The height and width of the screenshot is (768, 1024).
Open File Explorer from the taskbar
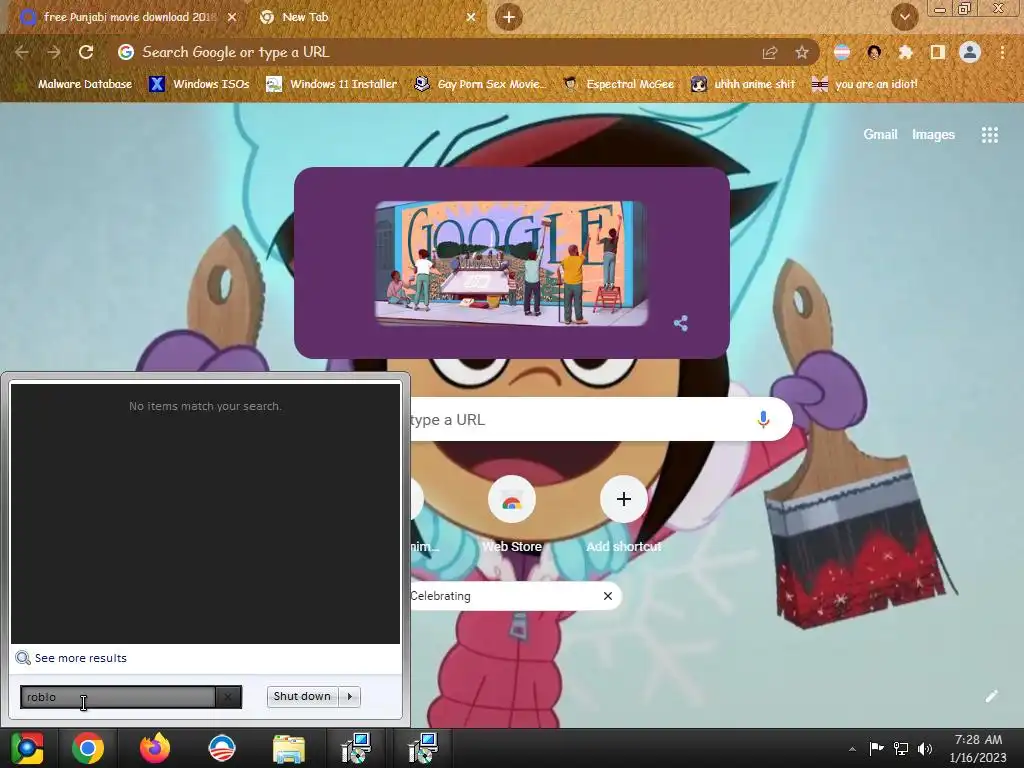coord(289,748)
